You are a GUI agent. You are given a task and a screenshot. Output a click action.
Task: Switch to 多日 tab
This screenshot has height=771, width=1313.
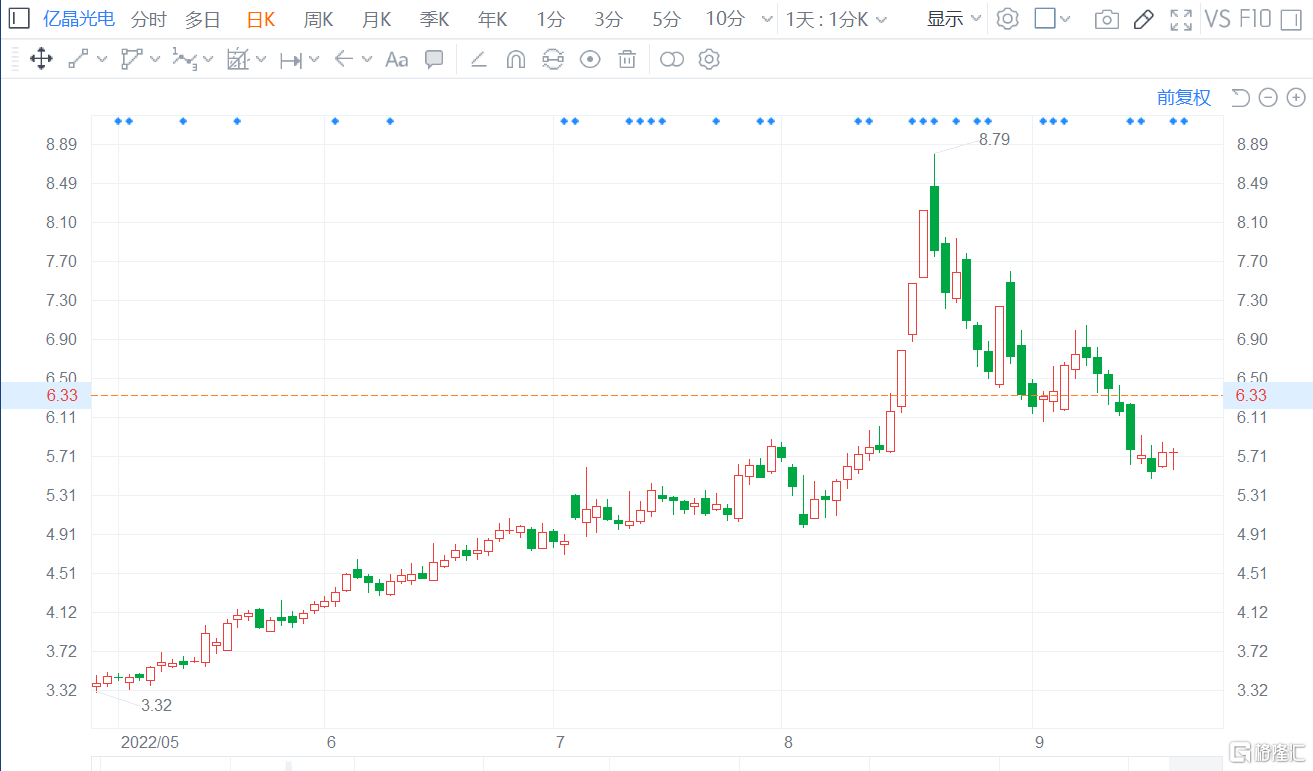pyautogui.click(x=202, y=19)
